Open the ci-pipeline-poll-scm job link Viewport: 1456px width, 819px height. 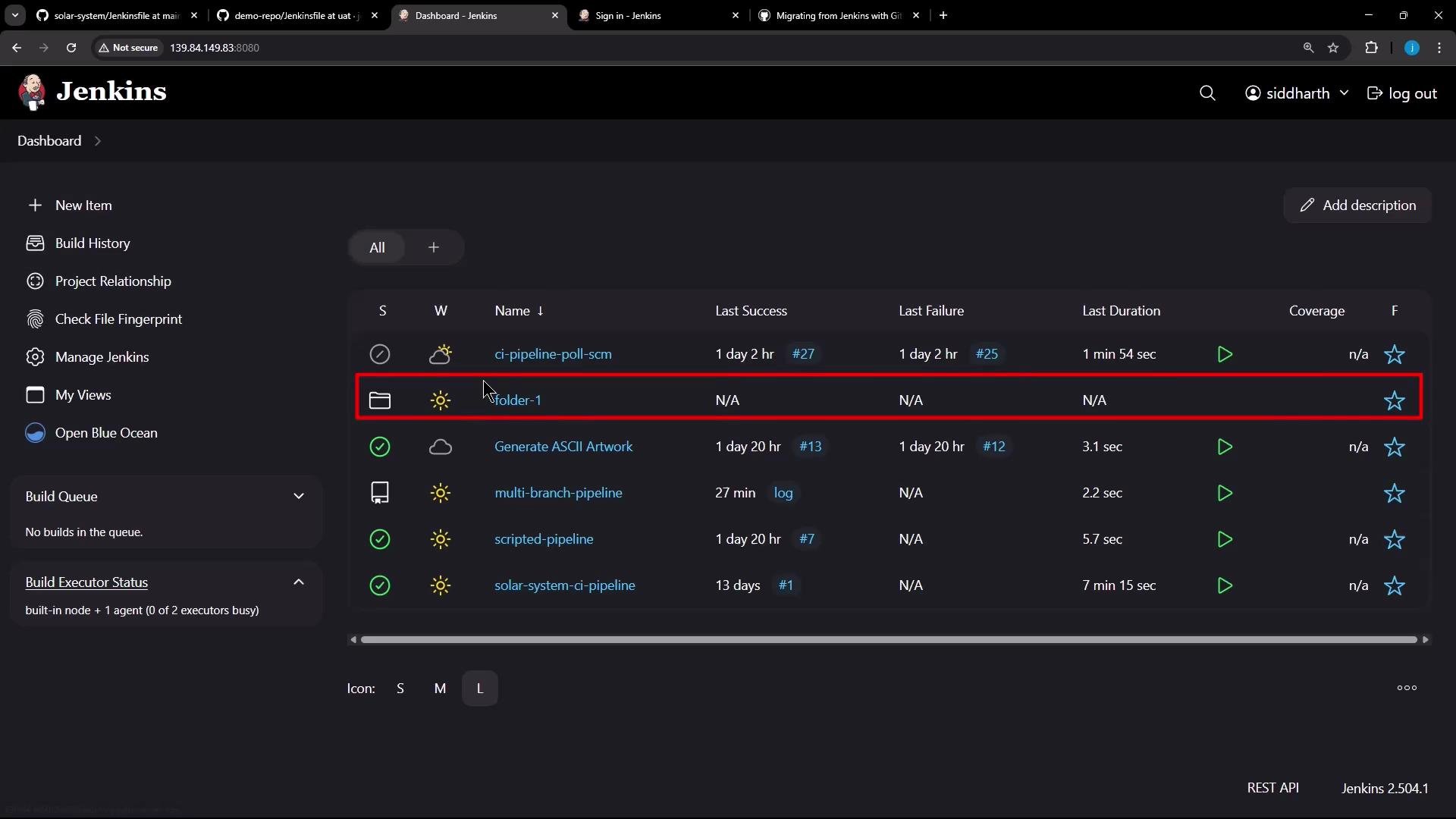553,354
